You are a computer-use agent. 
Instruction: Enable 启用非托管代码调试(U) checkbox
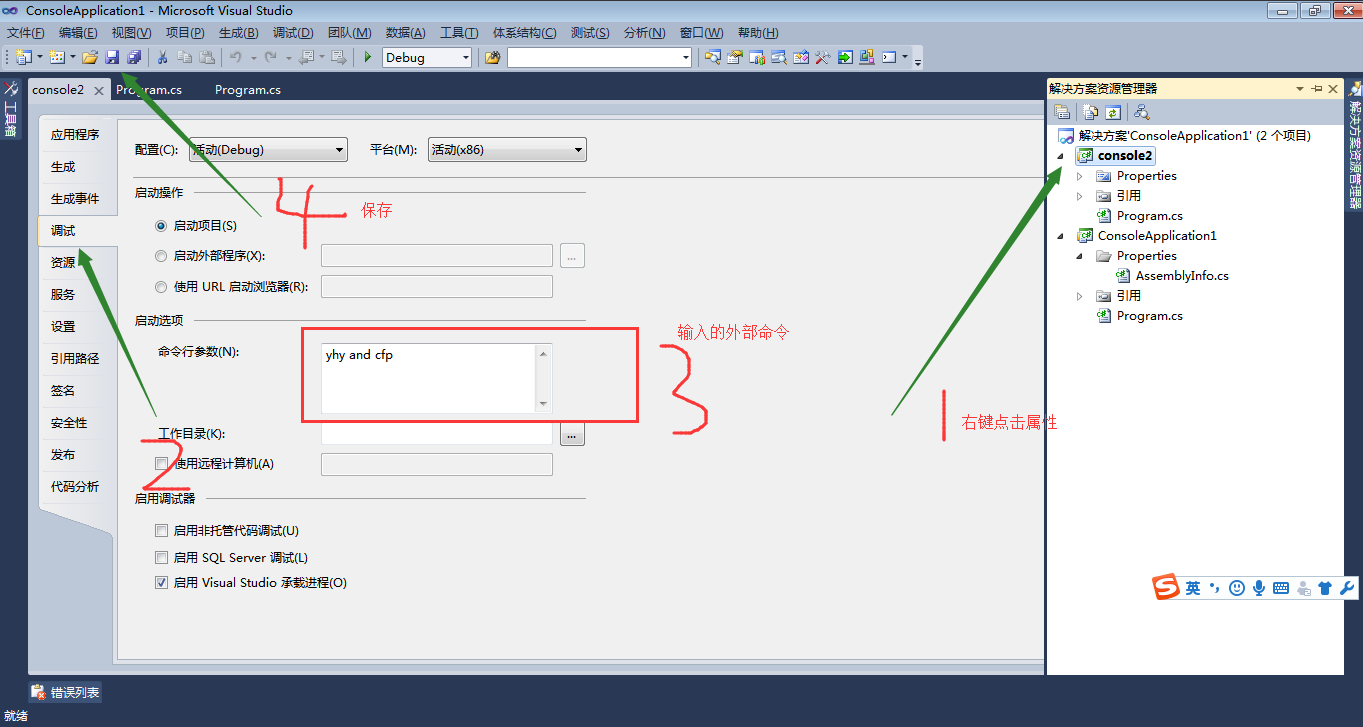coord(161,531)
